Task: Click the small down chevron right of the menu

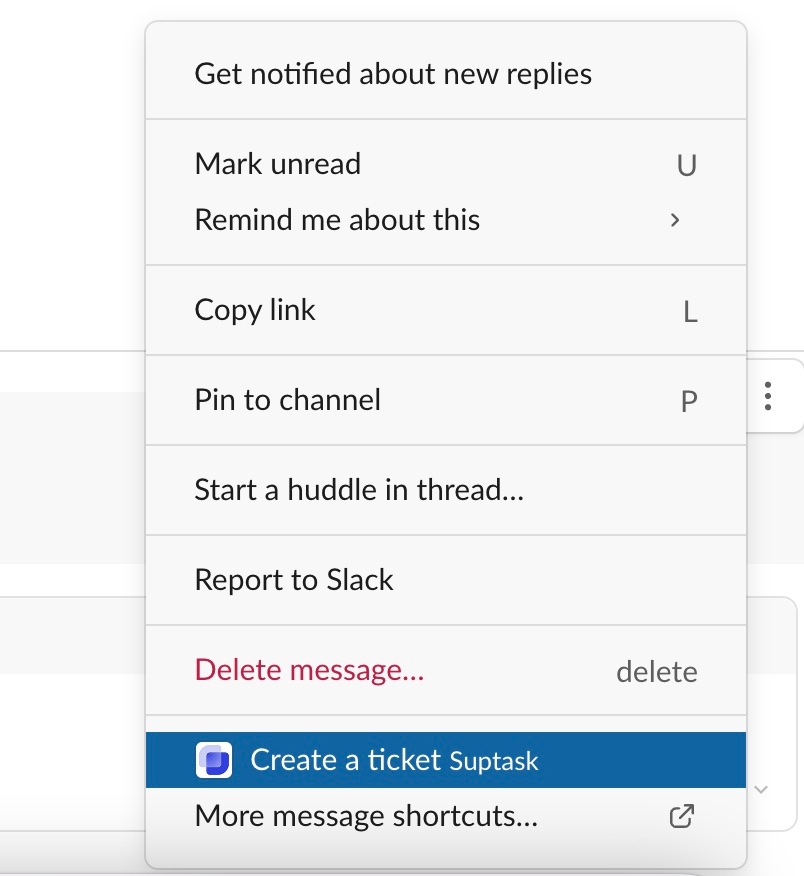Action: [x=761, y=790]
